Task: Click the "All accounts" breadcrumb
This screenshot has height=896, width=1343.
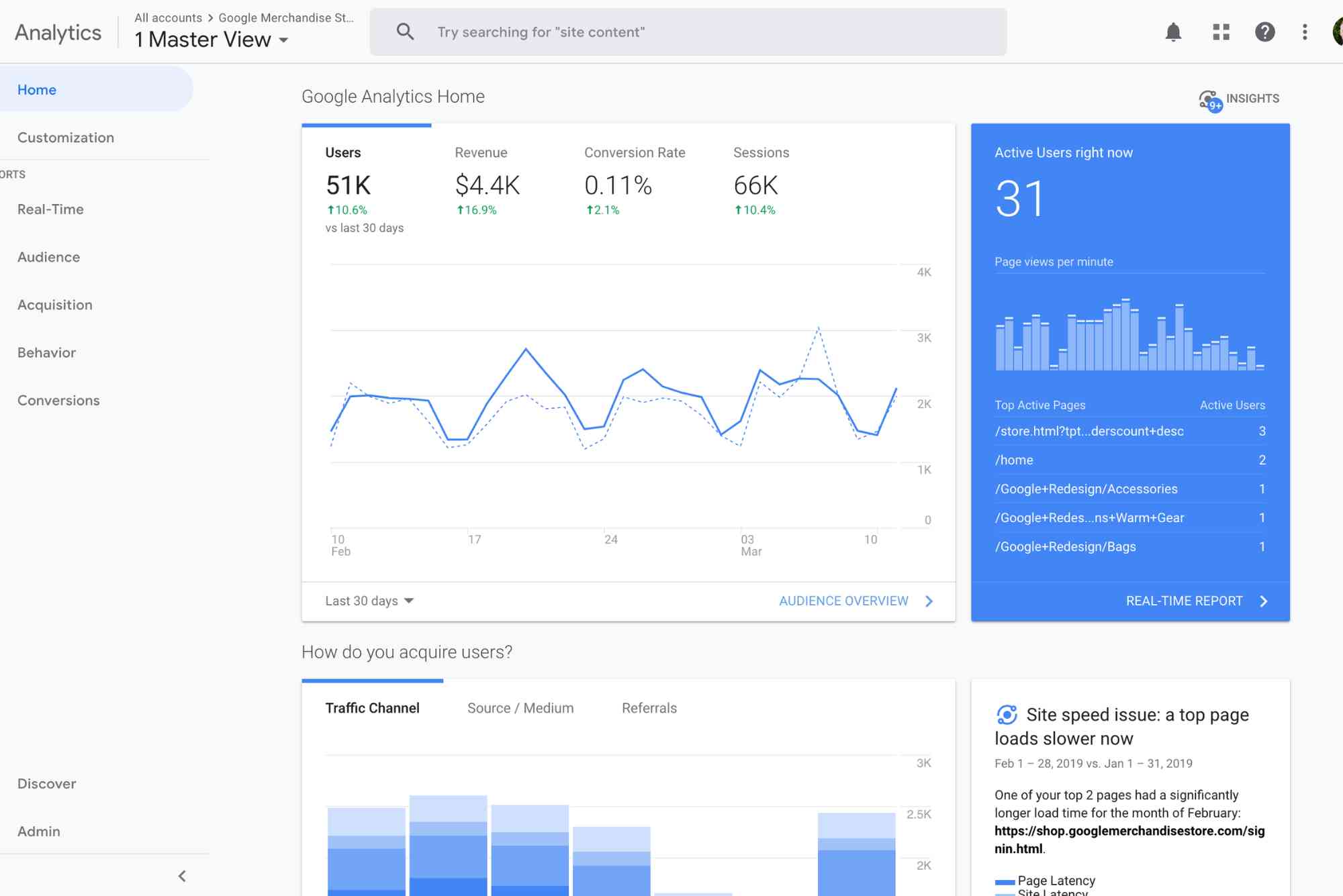Action: coord(168,17)
